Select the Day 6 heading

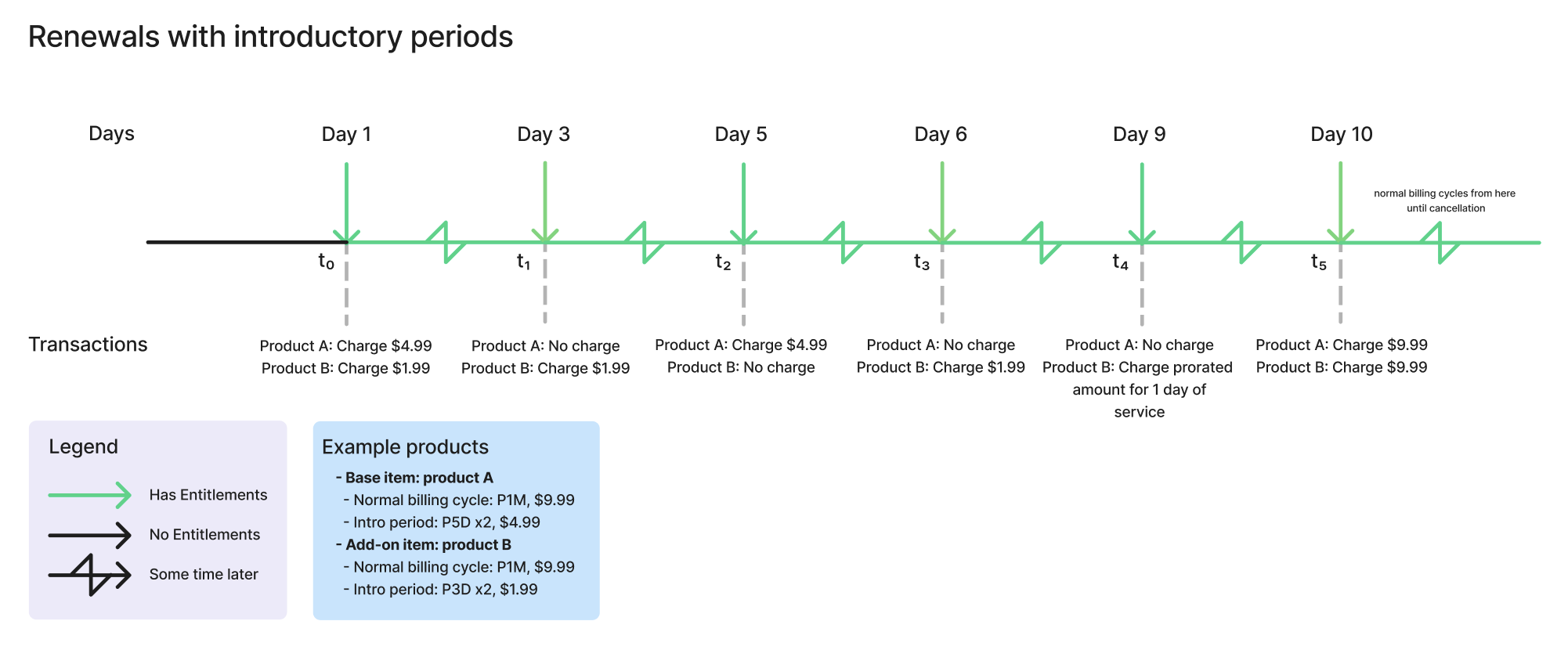pyautogui.click(x=941, y=135)
